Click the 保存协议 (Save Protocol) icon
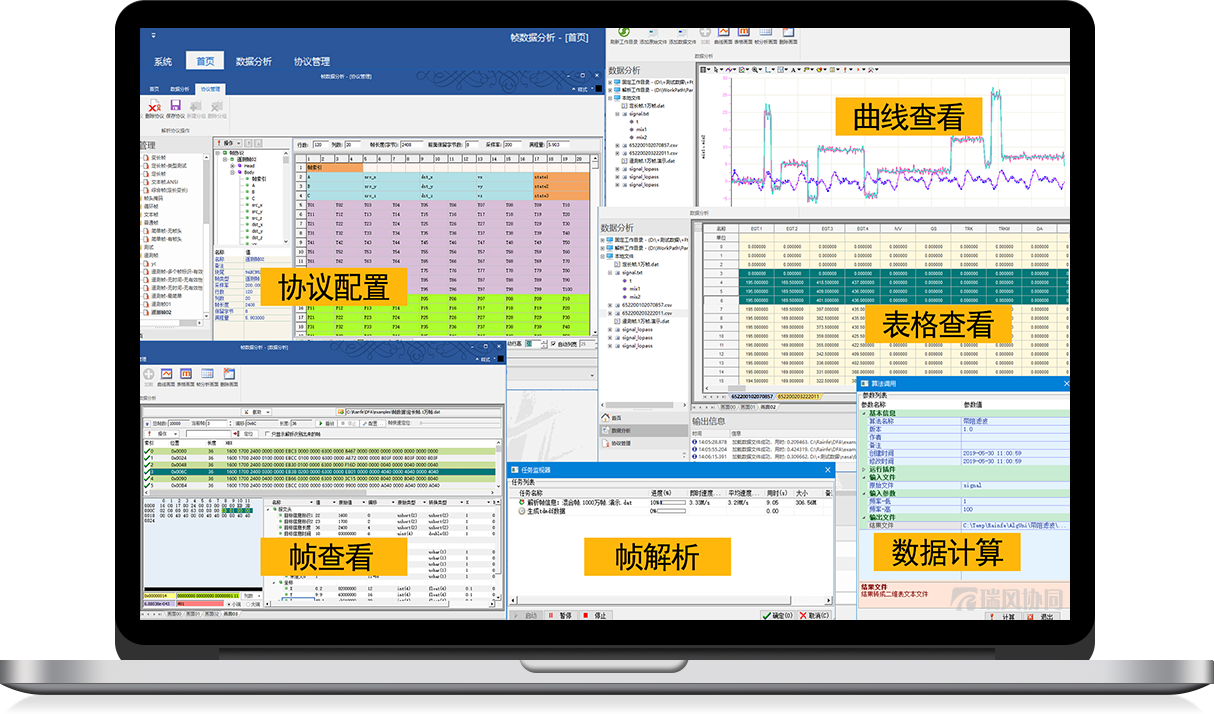1214x714 pixels. [x=175, y=106]
